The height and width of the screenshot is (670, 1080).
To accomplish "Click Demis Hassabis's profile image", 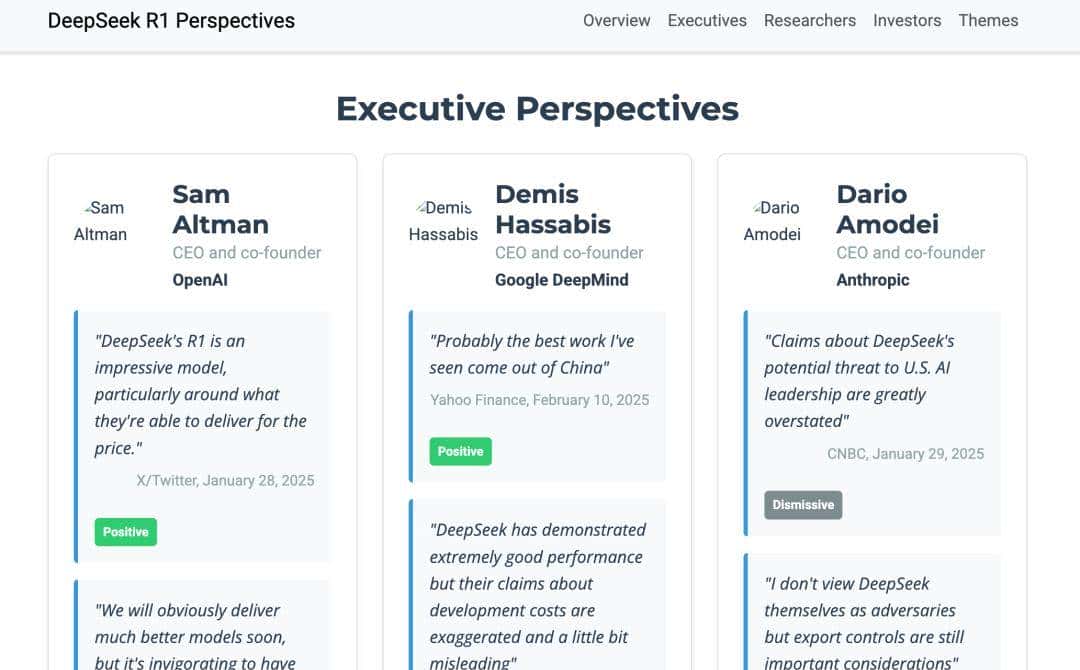I will tap(443, 221).
